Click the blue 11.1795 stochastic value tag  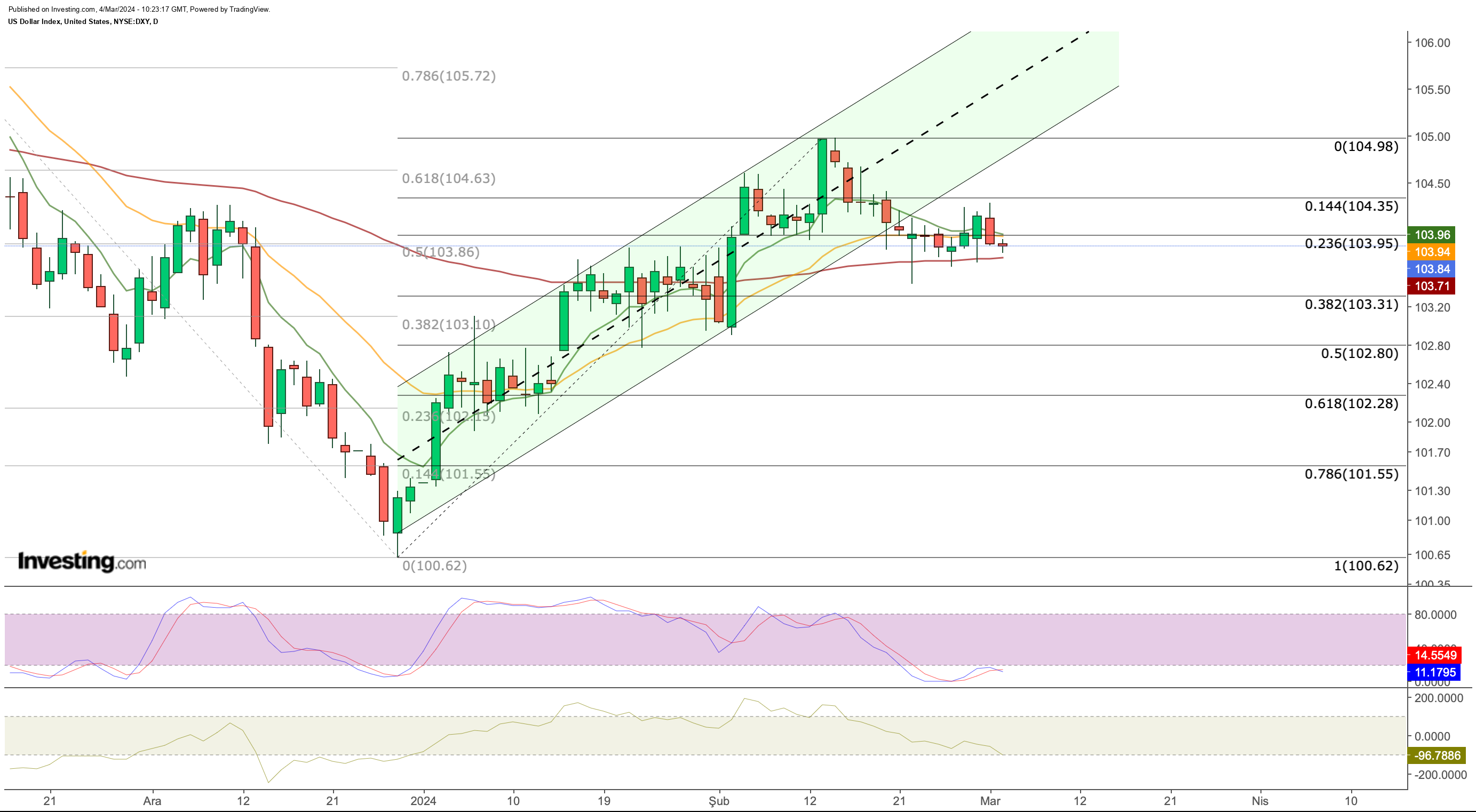coord(1434,672)
